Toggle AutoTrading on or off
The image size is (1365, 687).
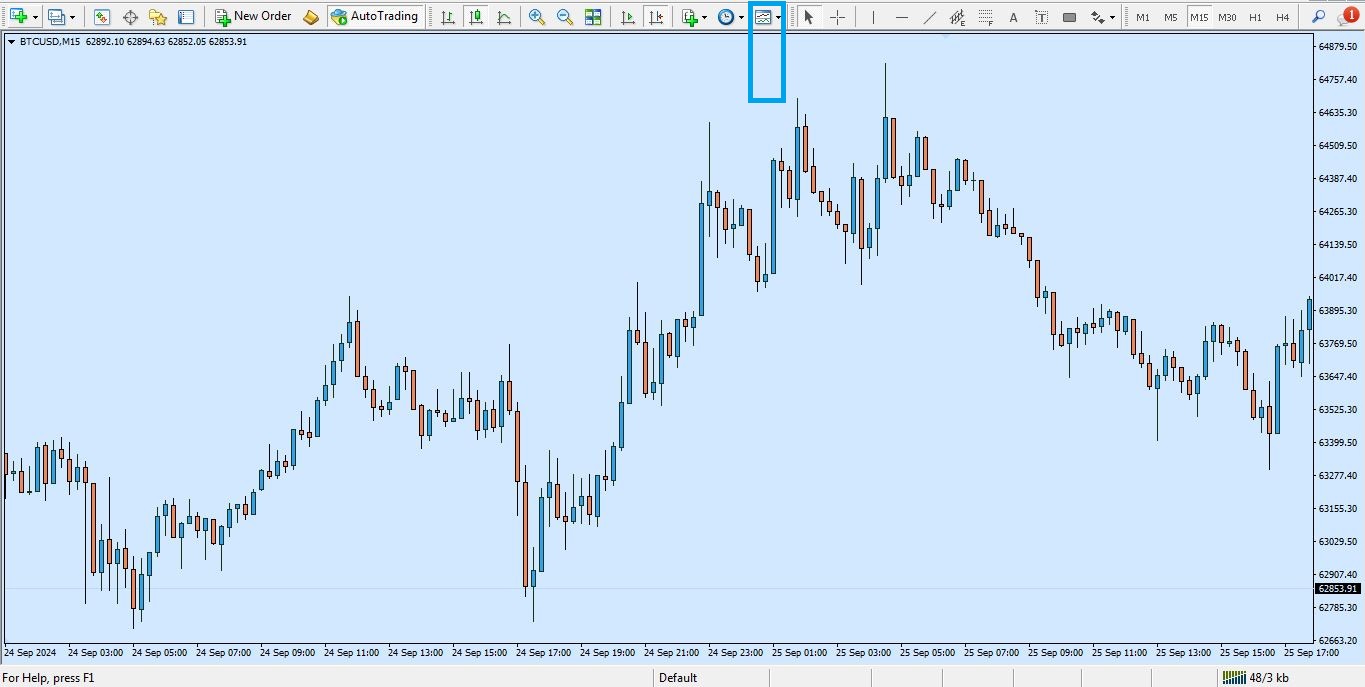pos(375,17)
